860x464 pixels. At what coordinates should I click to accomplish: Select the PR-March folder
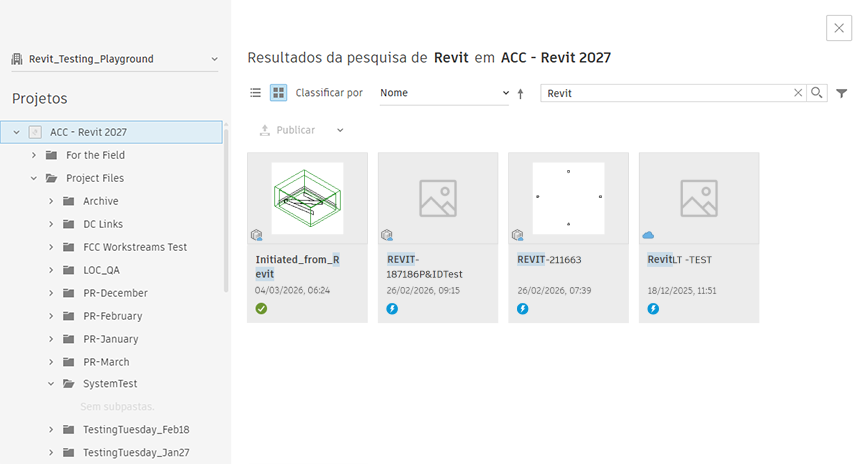tap(106, 363)
